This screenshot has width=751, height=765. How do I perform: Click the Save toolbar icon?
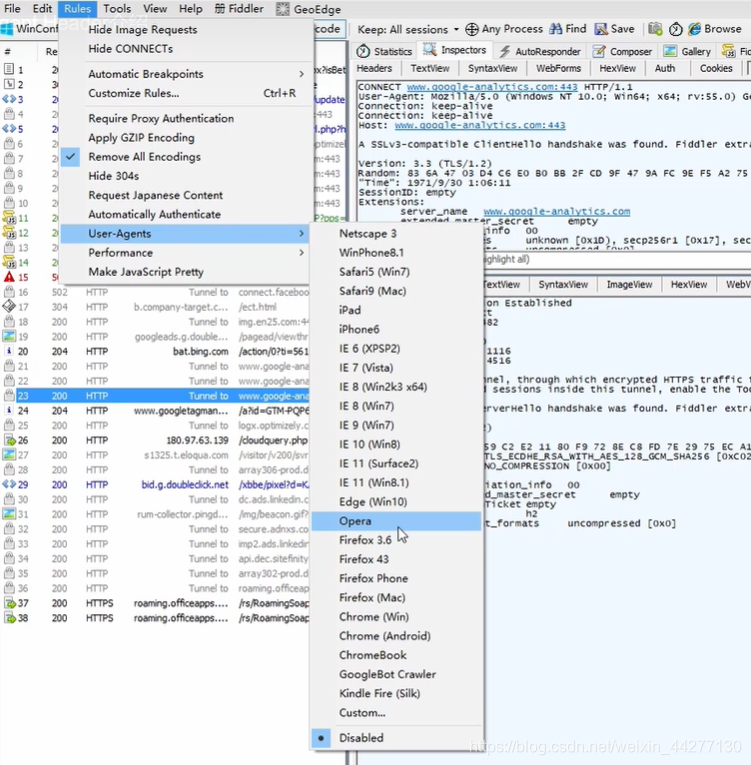click(x=601, y=29)
